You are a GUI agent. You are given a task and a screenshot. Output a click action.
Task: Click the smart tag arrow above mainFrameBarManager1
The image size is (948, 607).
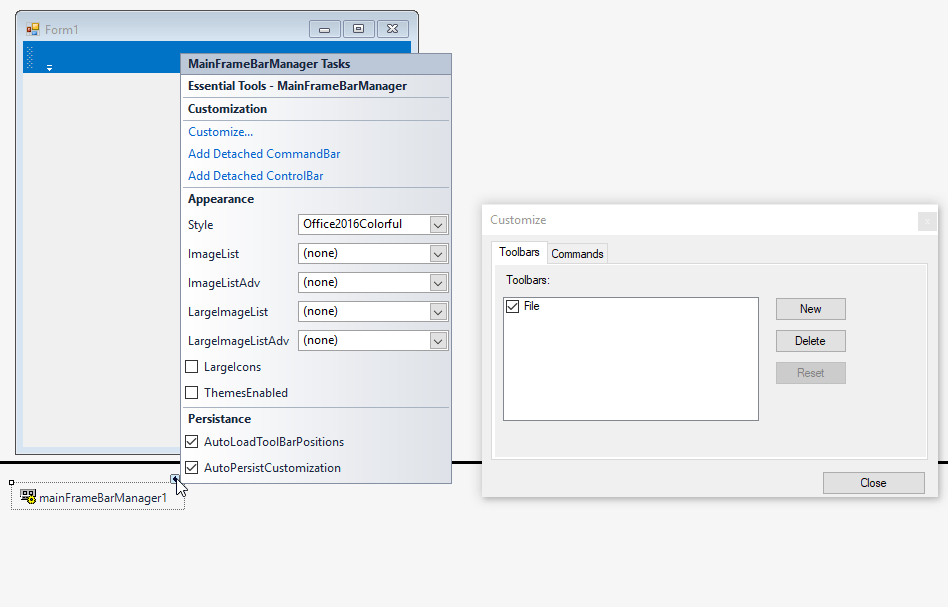(x=177, y=480)
